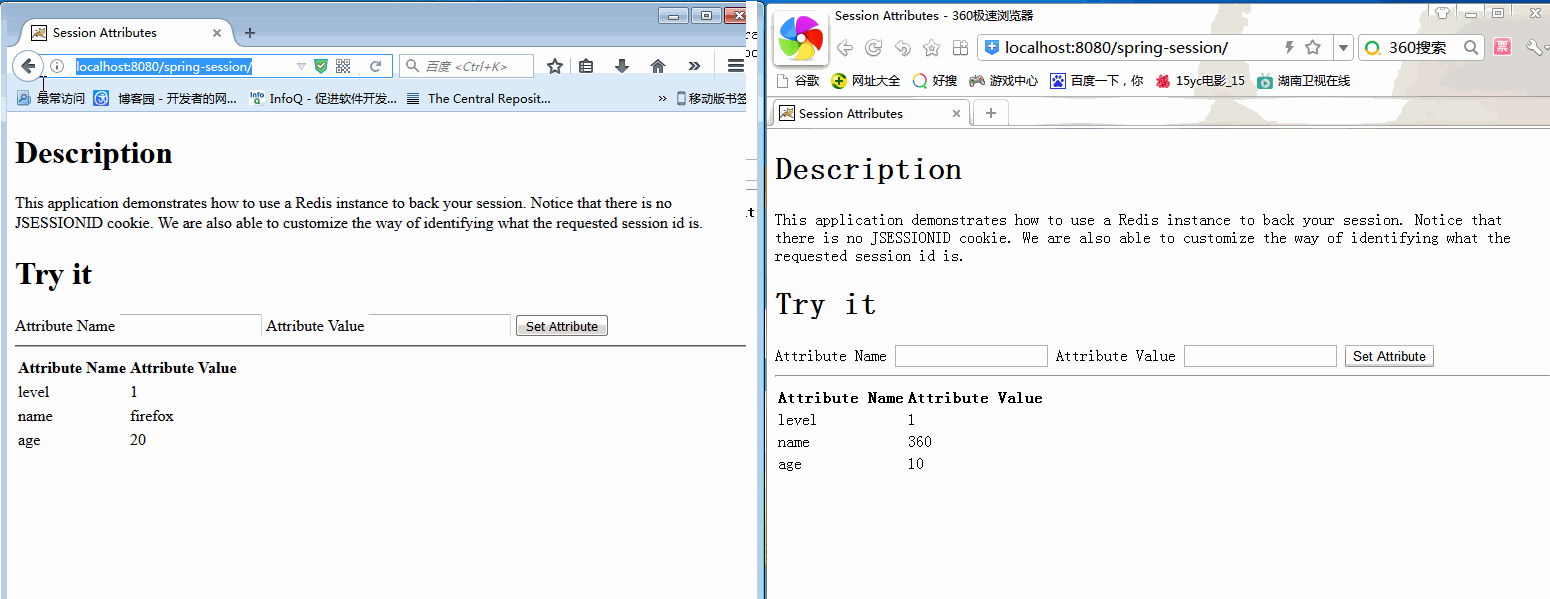The width and height of the screenshot is (1550, 599).
Task: Open 百度一下 bookmark
Action: [1096, 81]
